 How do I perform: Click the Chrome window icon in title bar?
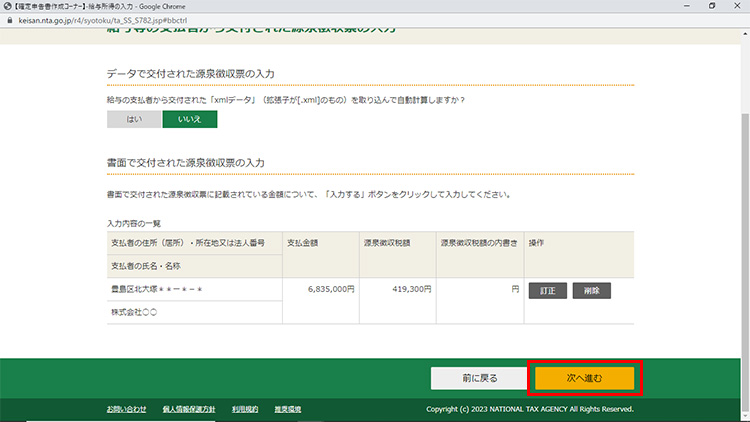pyautogui.click(x=7, y=5)
